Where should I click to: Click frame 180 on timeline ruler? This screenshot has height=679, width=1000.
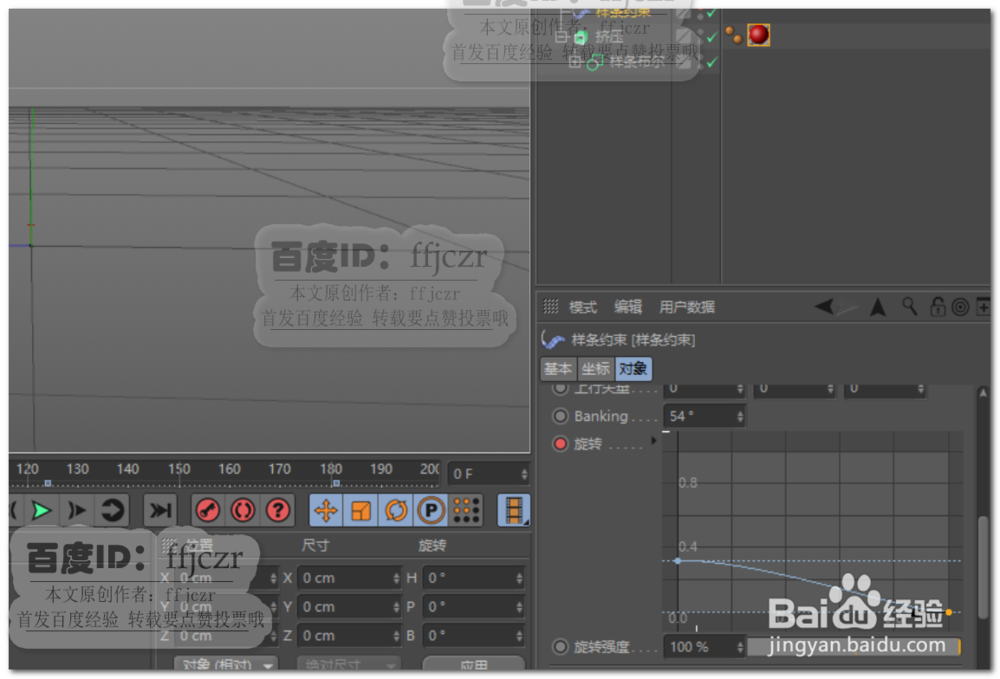tap(331, 469)
